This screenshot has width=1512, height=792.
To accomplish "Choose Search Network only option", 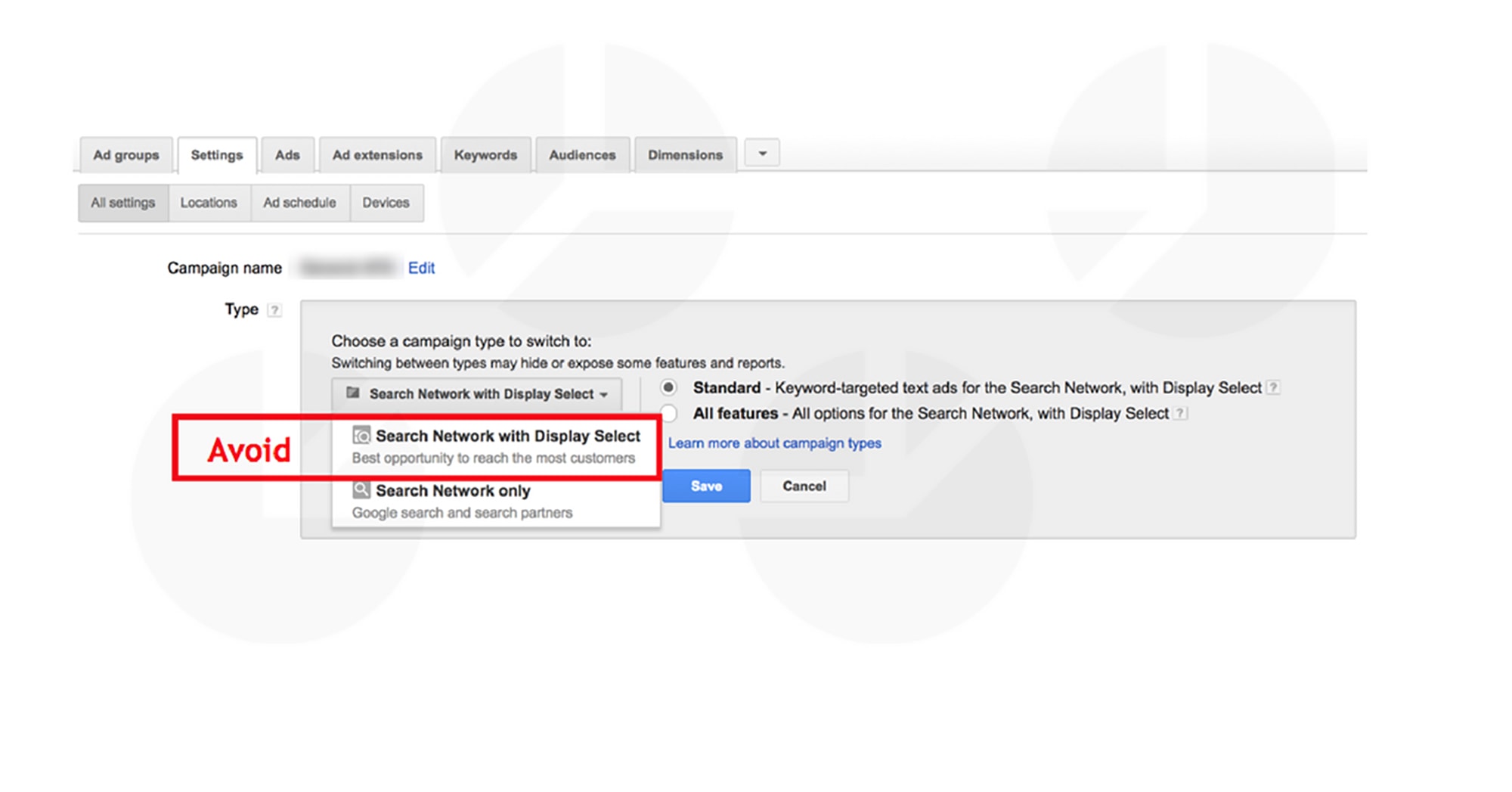I will pyautogui.click(x=496, y=502).
